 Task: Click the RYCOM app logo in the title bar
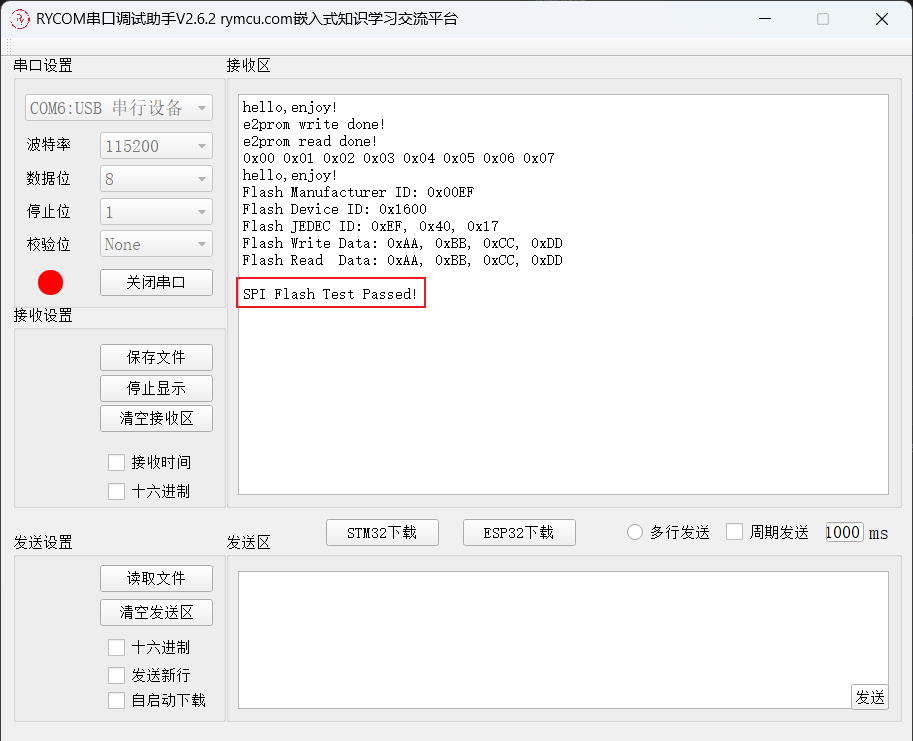tap(19, 19)
